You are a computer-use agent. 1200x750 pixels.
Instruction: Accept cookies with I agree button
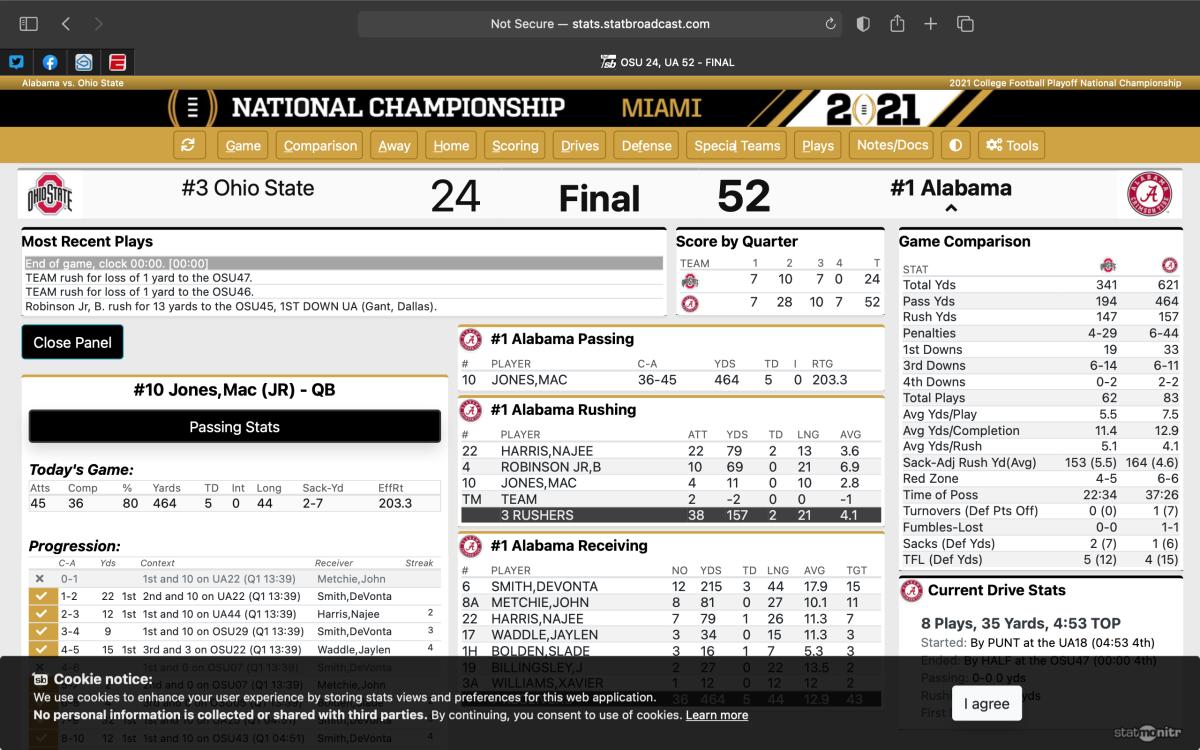[986, 703]
